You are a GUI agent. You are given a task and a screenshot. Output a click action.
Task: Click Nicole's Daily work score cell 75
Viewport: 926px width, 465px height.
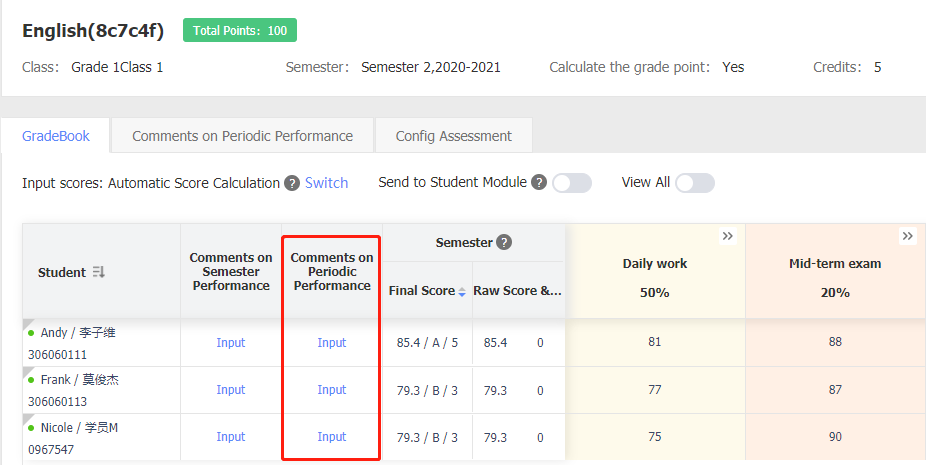(x=655, y=437)
